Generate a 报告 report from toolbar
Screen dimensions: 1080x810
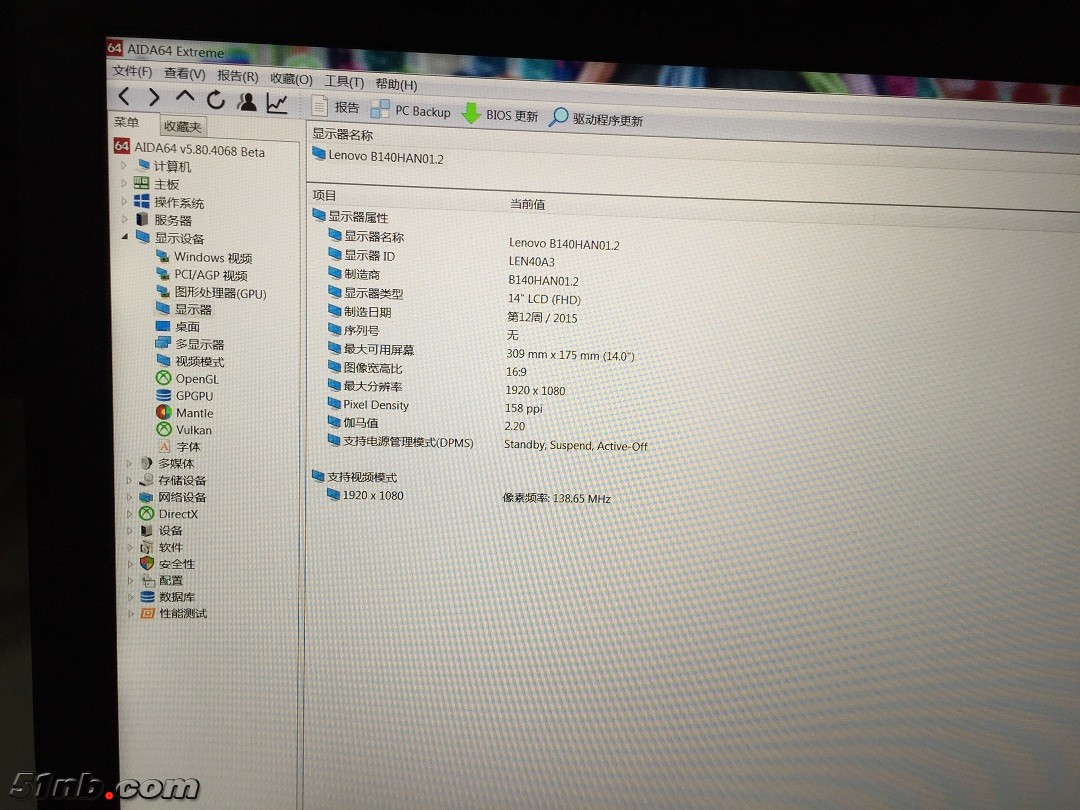pos(335,107)
